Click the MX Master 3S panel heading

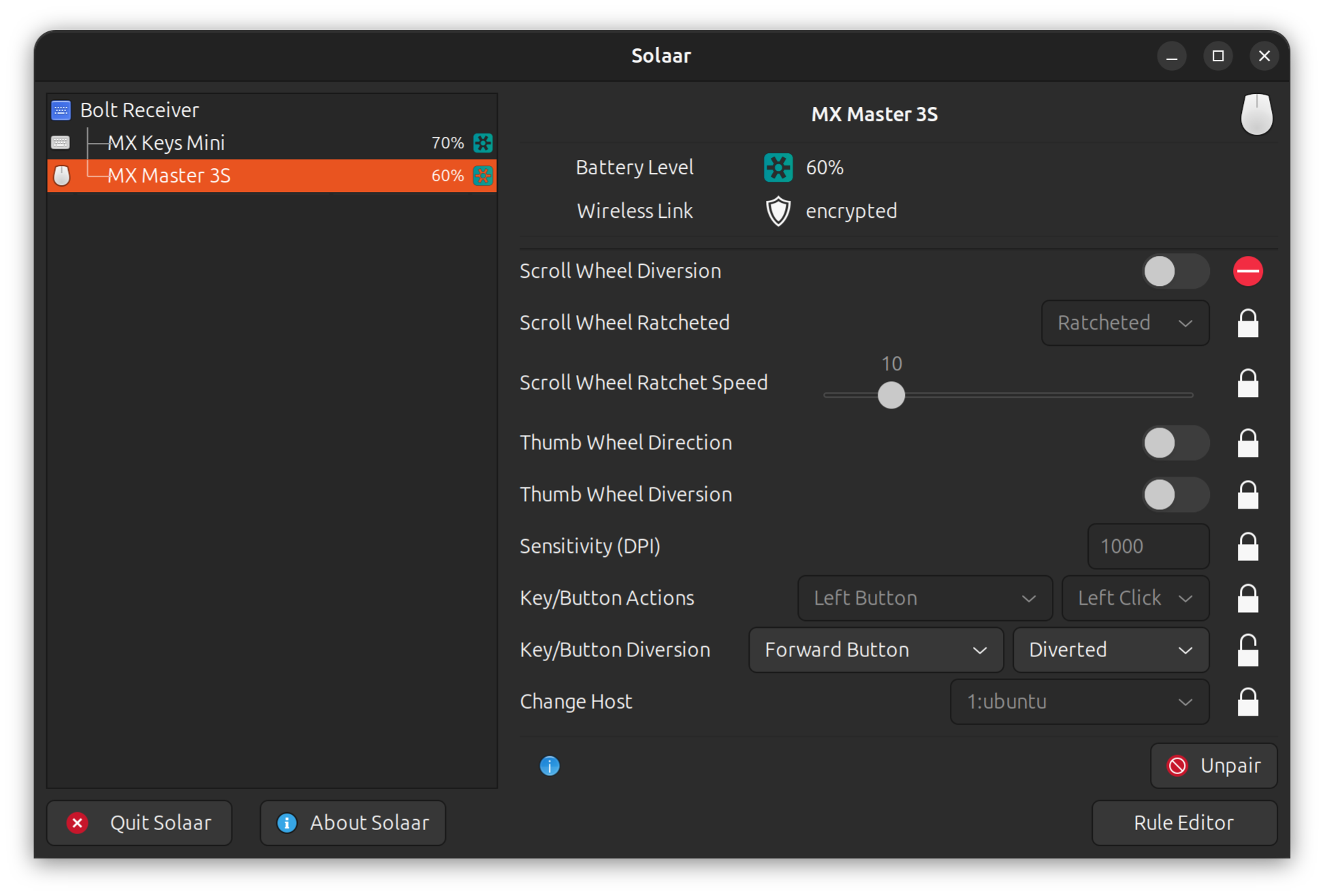point(874,114)
